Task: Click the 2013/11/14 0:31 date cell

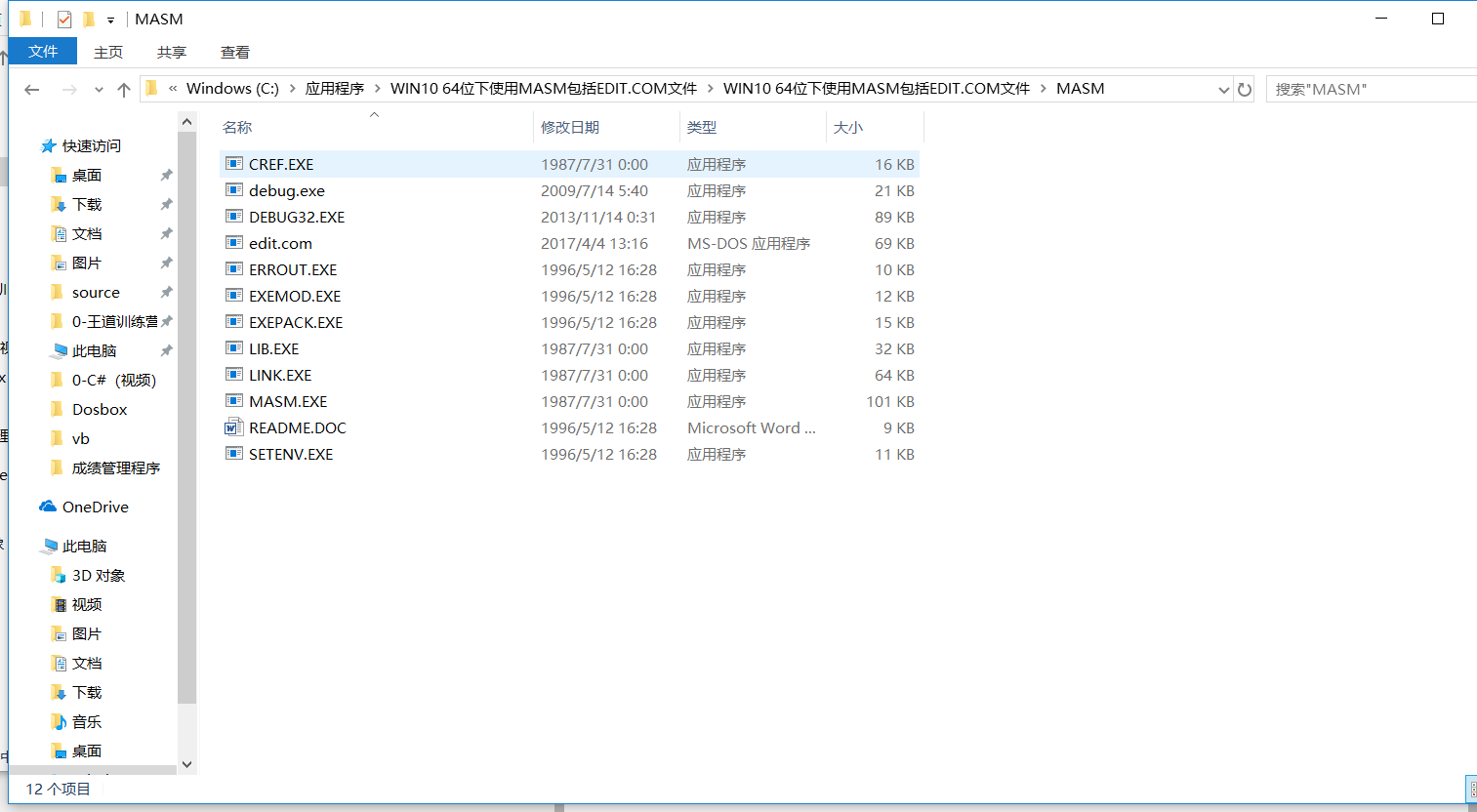Action: coord(598,217)
